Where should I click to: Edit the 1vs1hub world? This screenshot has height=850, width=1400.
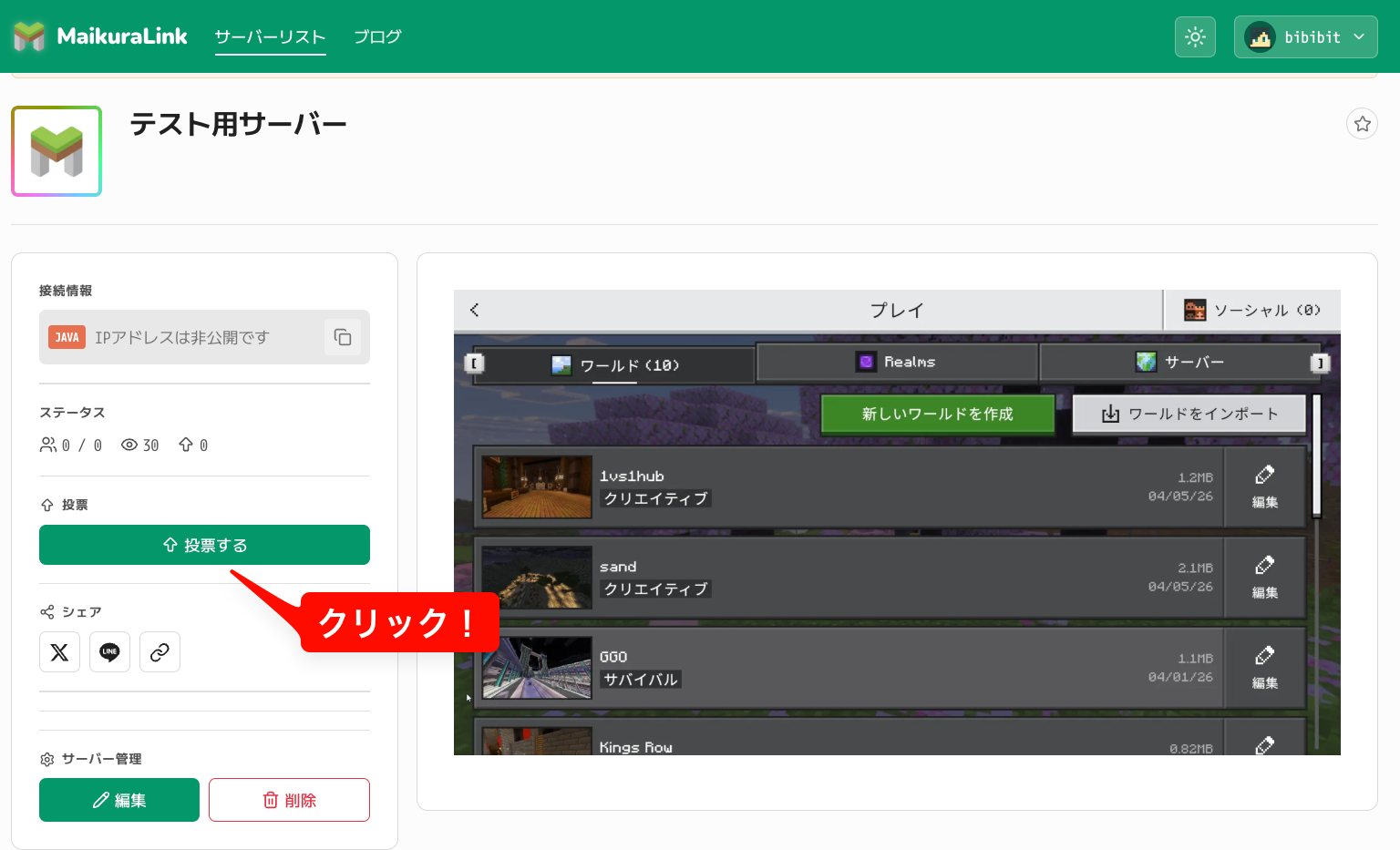[1265, 486]
